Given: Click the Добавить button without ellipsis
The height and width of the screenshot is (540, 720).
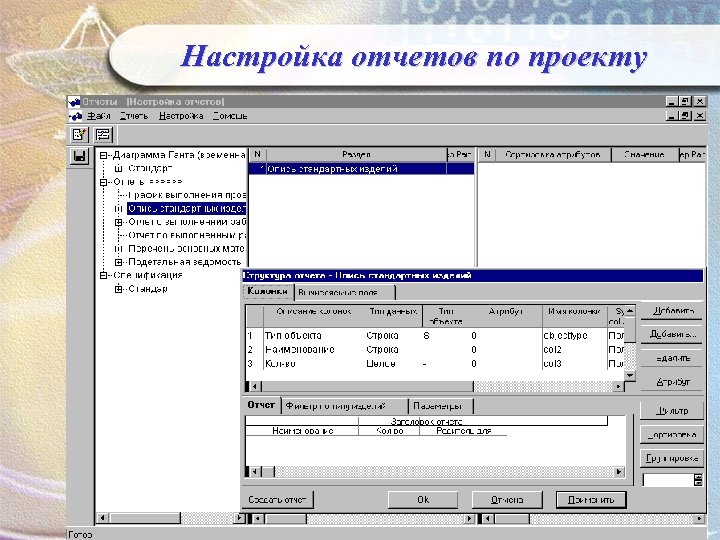Looking at the screenshot, I should click(x=672, y=311).
